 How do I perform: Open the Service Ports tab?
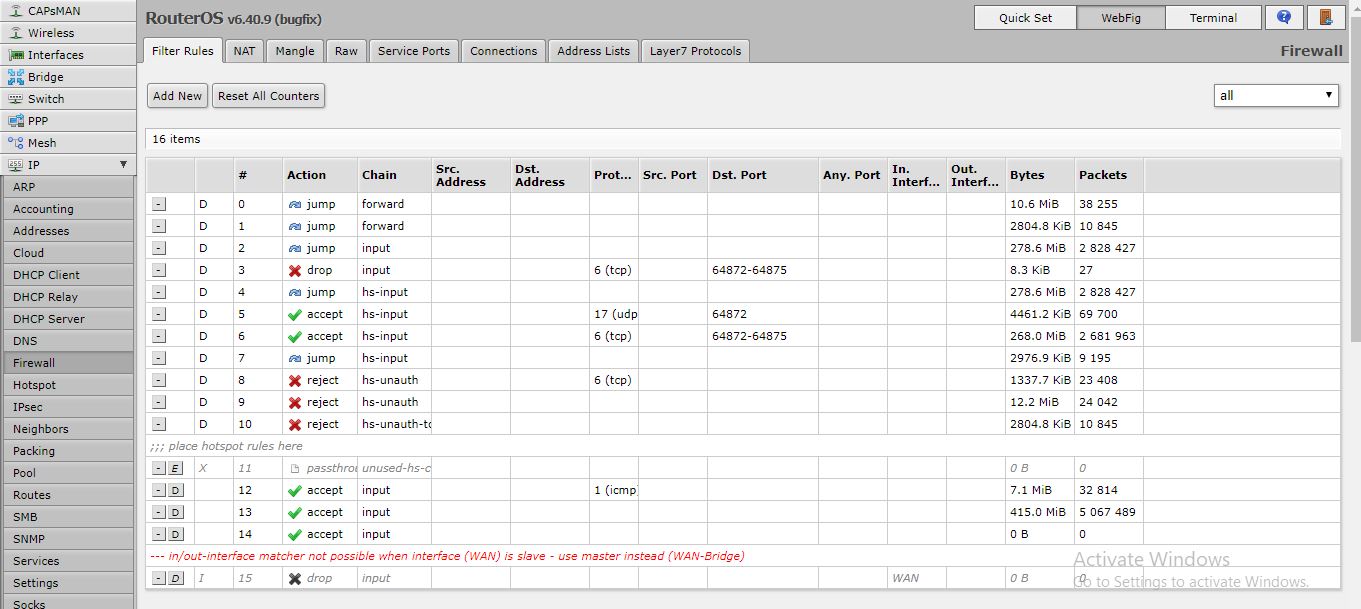[414, 51]
